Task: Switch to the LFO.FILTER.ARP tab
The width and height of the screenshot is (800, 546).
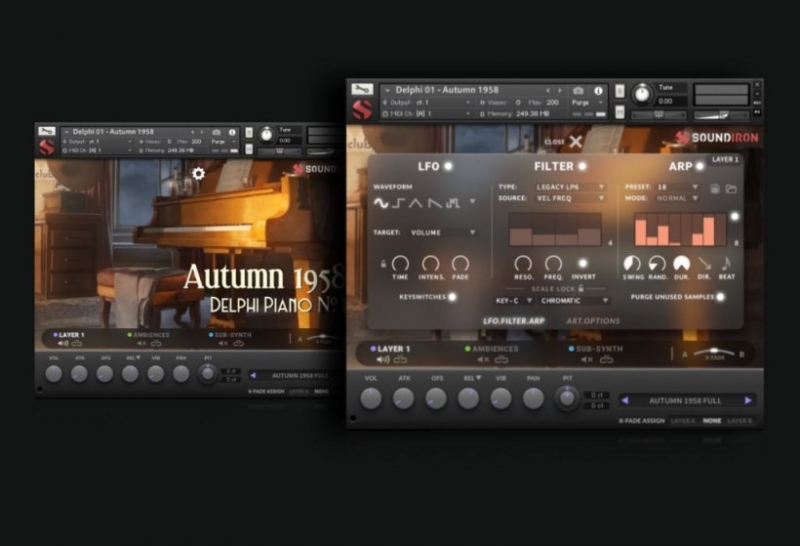Action: [513, 321]
